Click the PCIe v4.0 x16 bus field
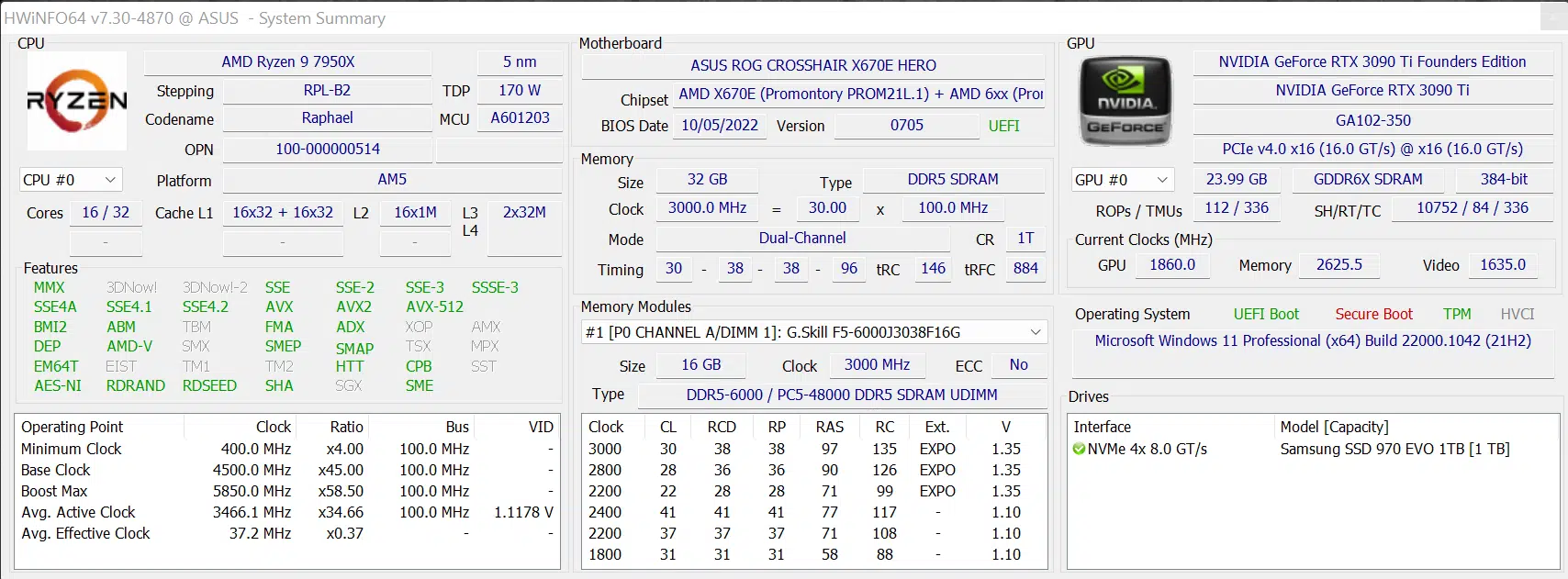Viewport: 1568px width, 579px height. pos(1372,150)
